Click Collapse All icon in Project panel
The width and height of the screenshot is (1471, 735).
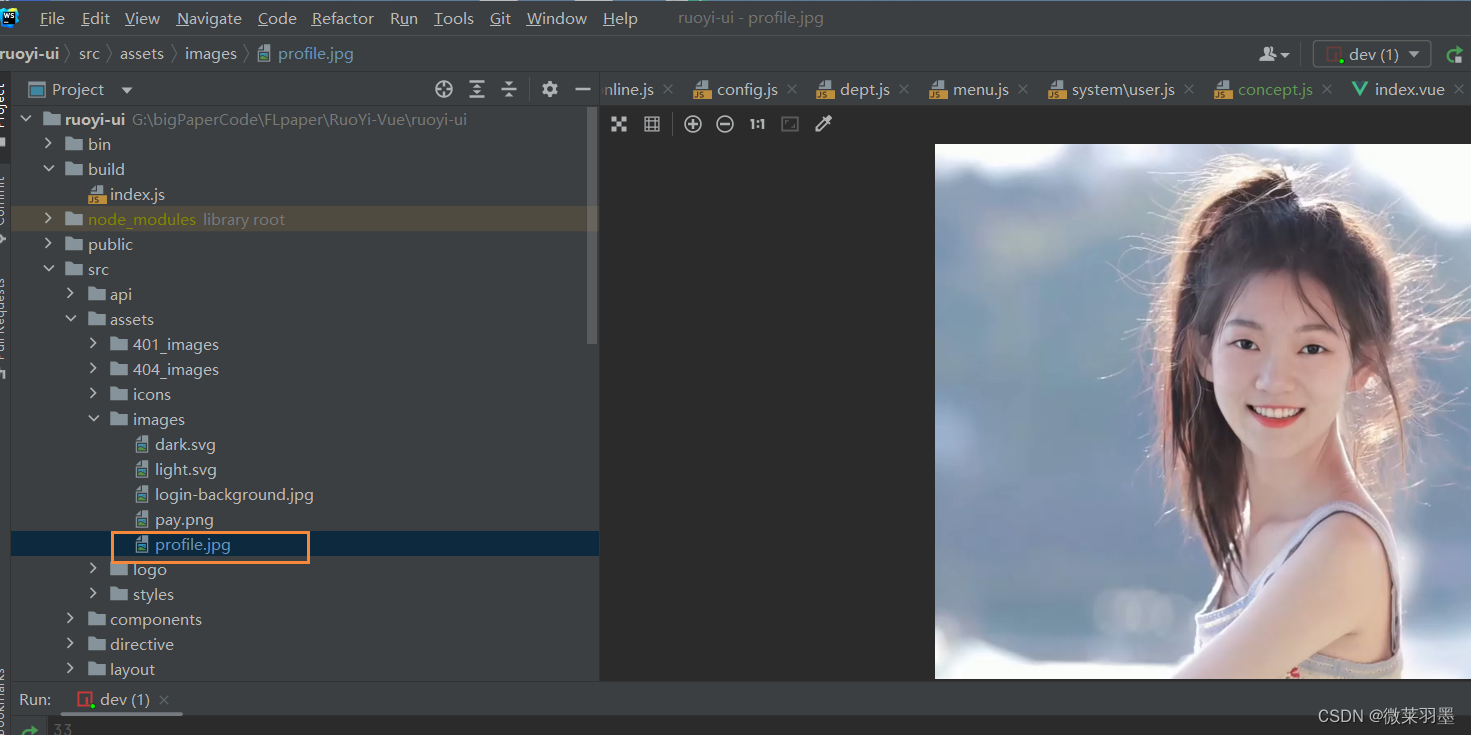(x=509, y=89)
